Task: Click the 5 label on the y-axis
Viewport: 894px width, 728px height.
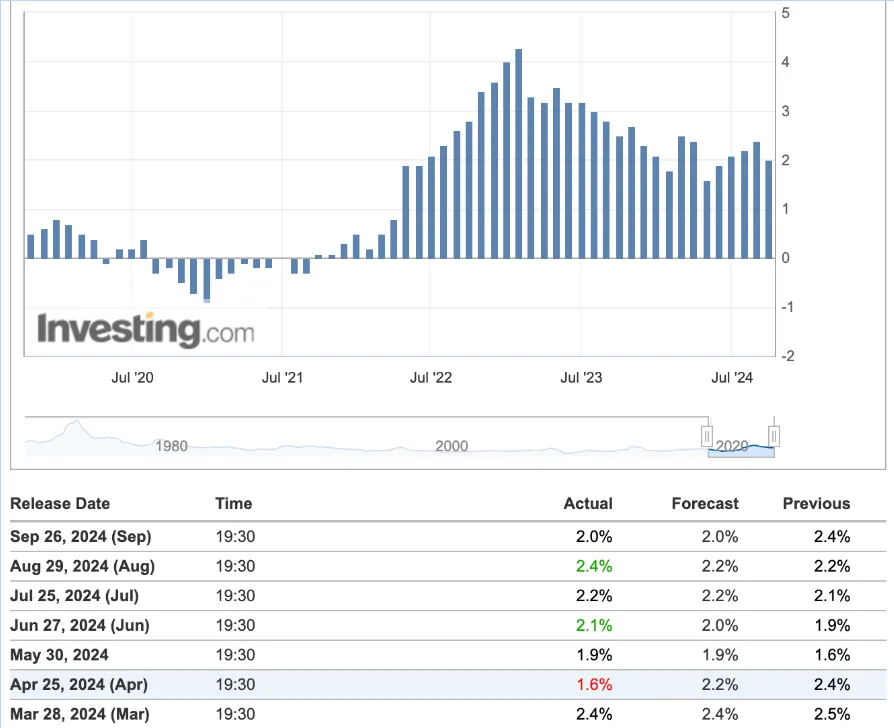Action: click(x=786, y=13)
